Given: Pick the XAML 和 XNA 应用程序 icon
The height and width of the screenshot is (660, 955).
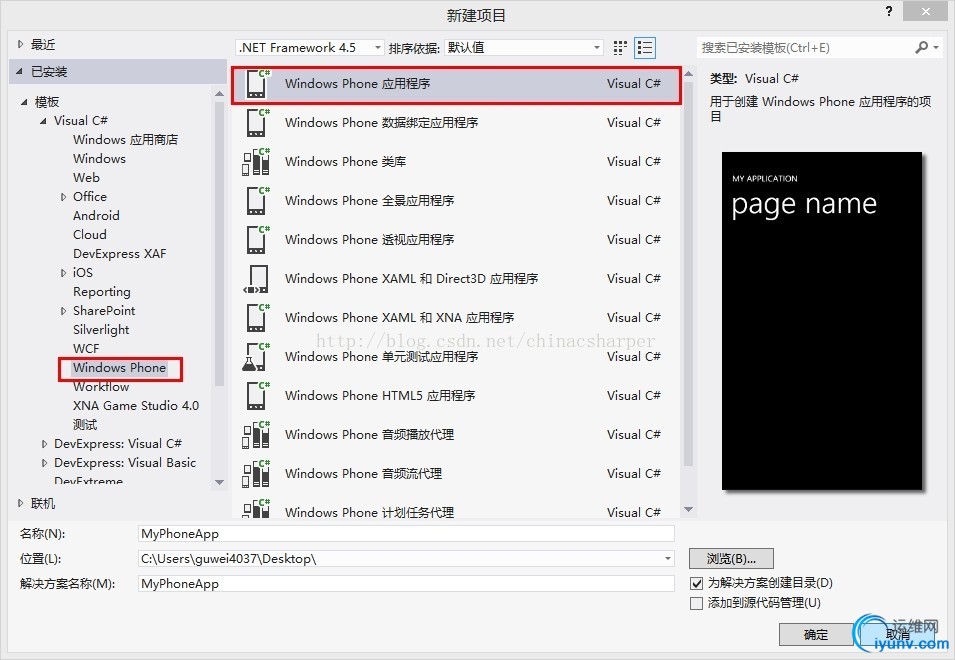Looking at the screenshot, I should point(257,318).
